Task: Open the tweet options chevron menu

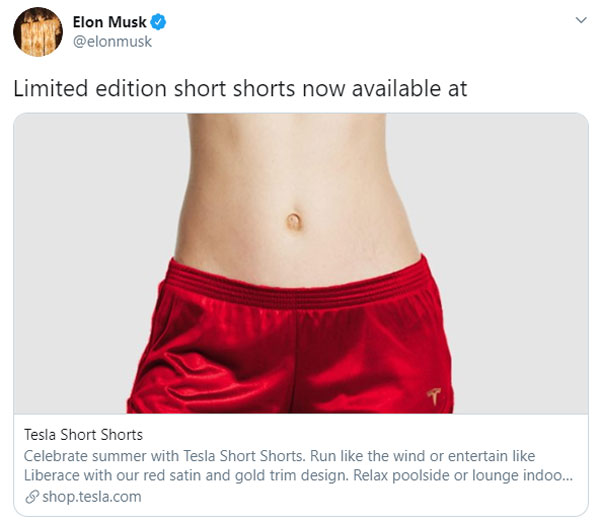Action: (x=581, y=20)
